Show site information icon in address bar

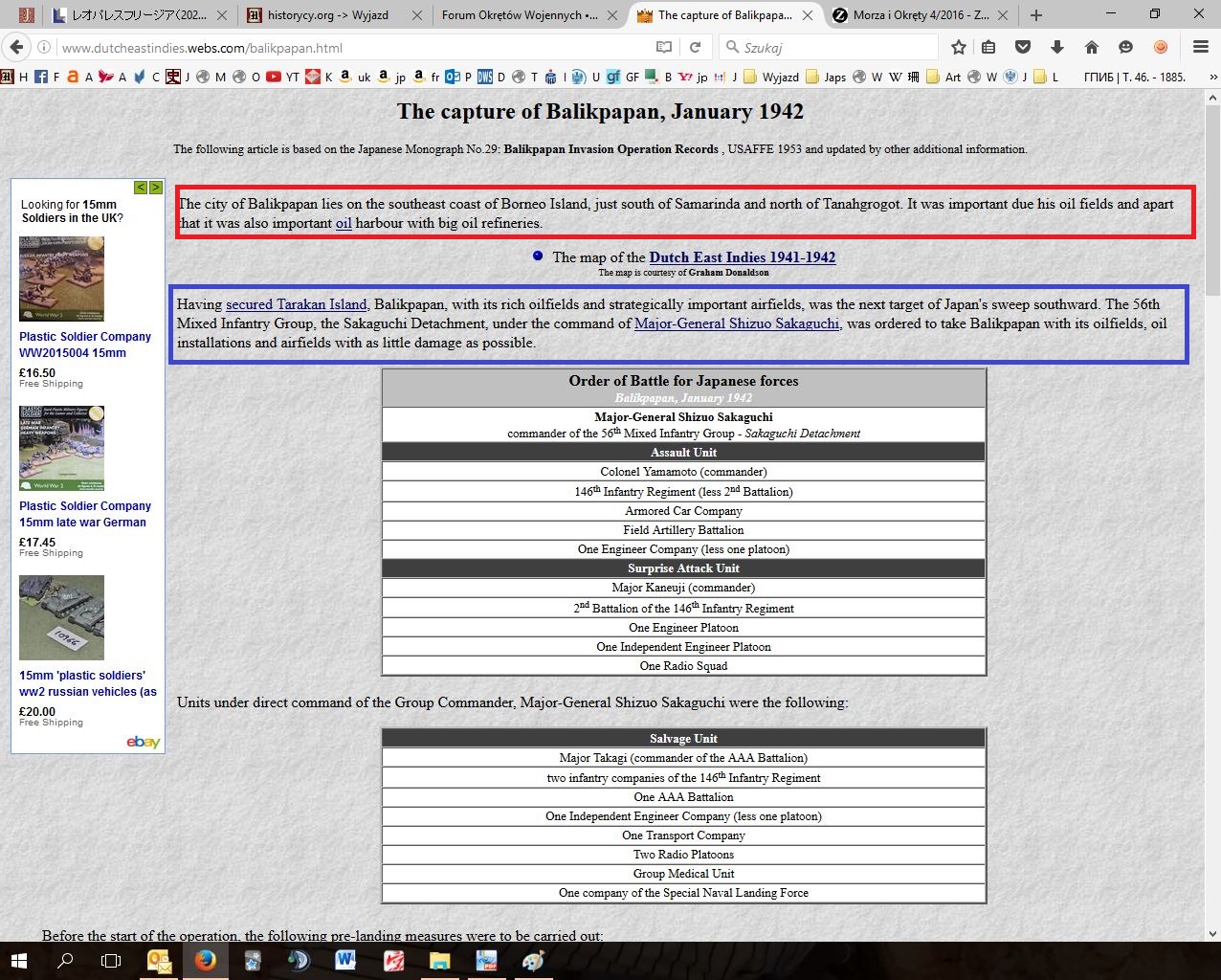(x=45, y=47)
